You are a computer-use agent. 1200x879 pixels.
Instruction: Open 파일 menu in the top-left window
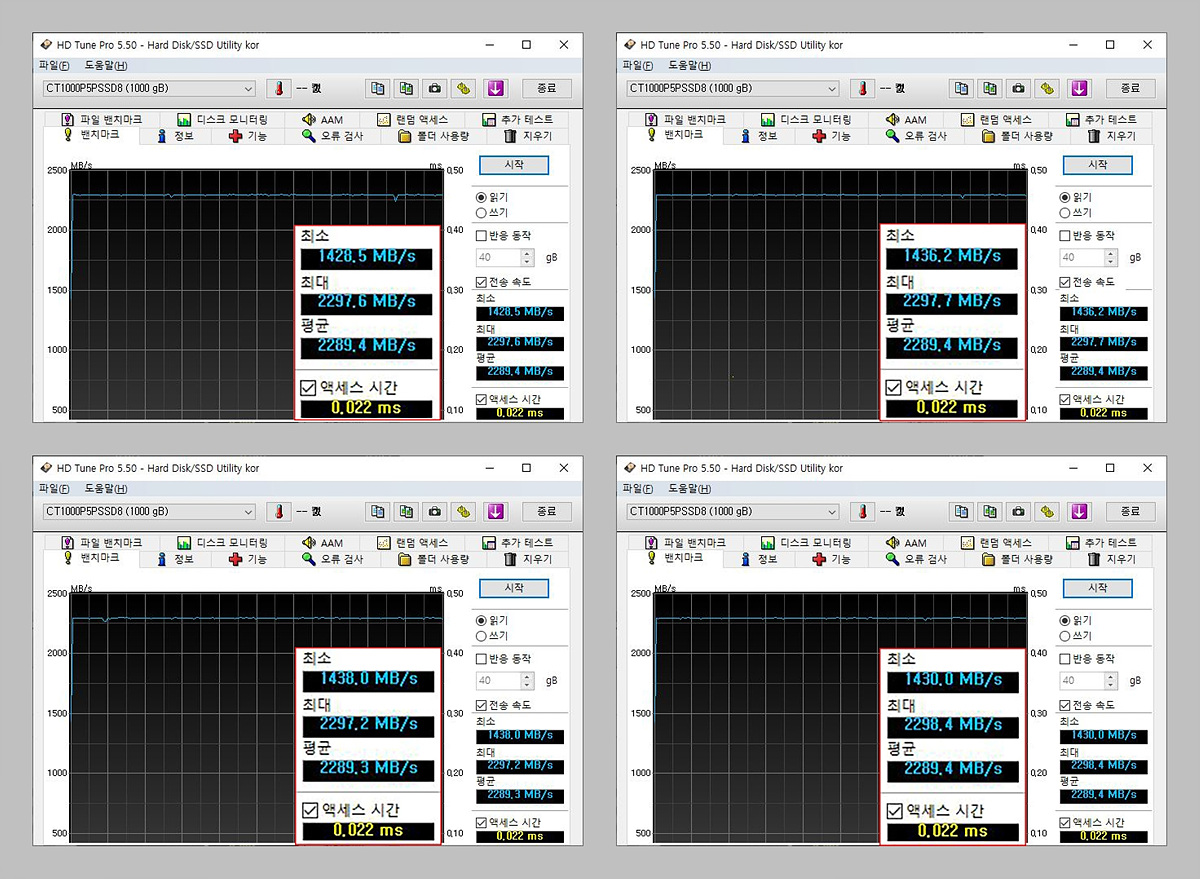point(54,65)
